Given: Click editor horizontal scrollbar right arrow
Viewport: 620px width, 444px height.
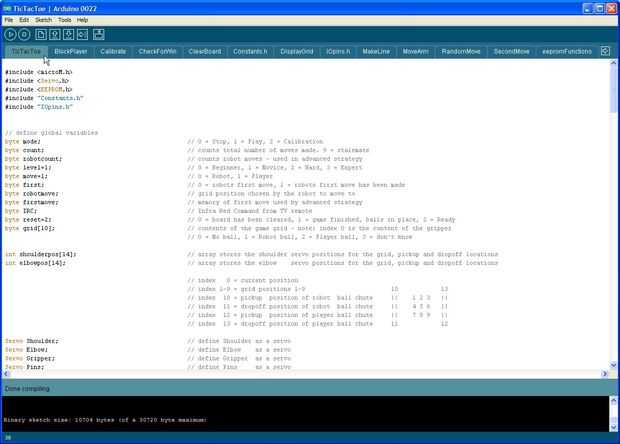Looking at the screenshot, I should [604, 374].
